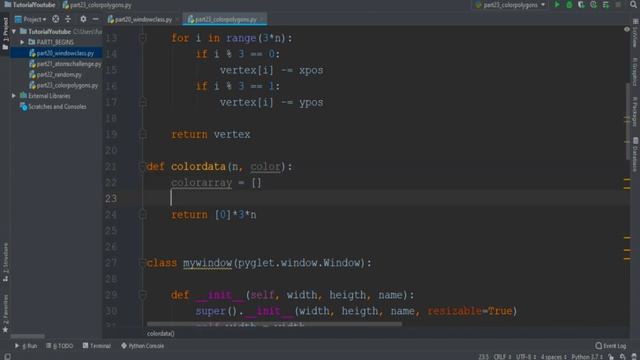
Task: Open the Python Console
Action: click(x=142, y=346)
